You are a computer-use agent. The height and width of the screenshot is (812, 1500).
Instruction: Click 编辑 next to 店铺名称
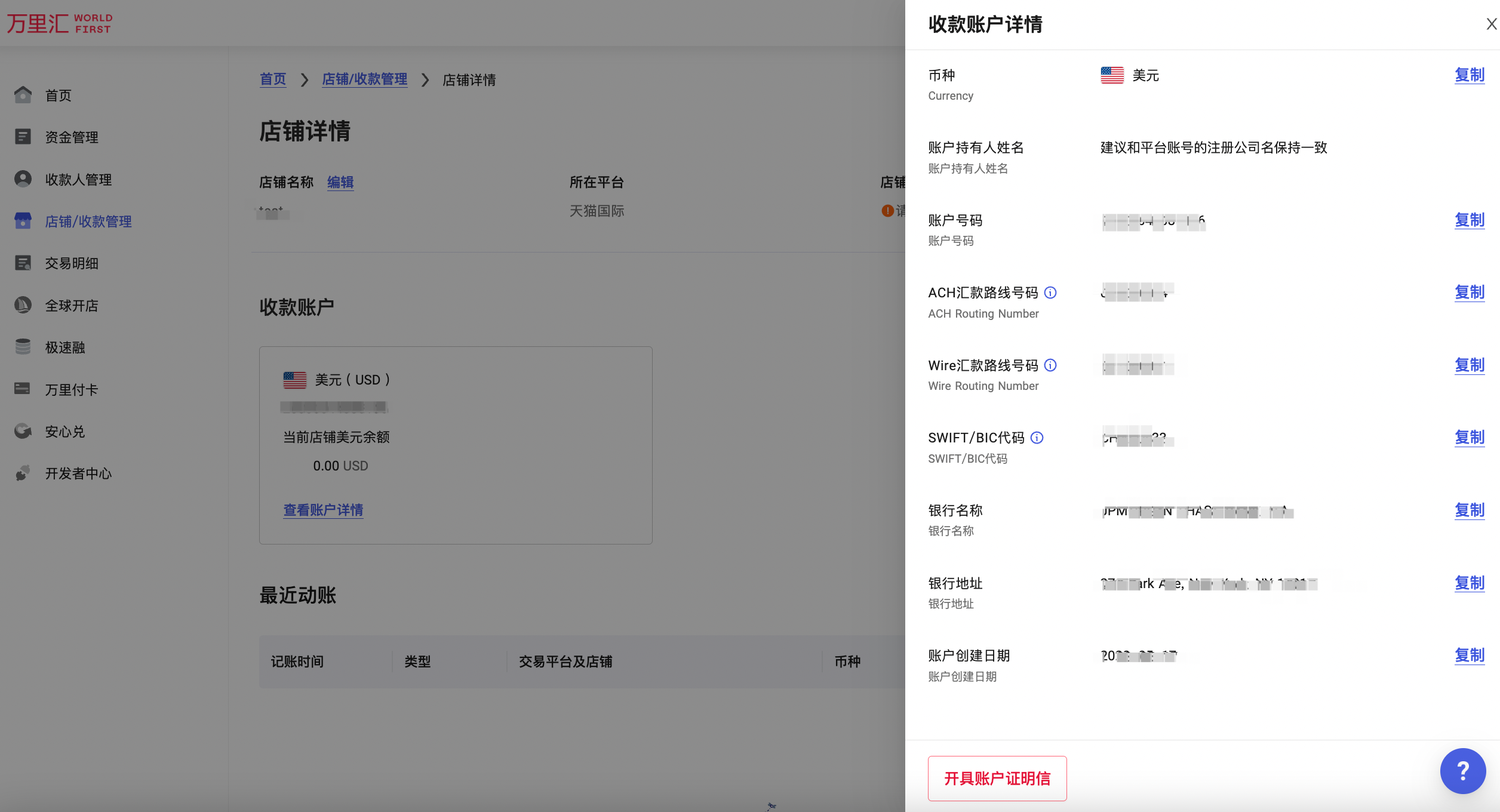coord(340,182)
